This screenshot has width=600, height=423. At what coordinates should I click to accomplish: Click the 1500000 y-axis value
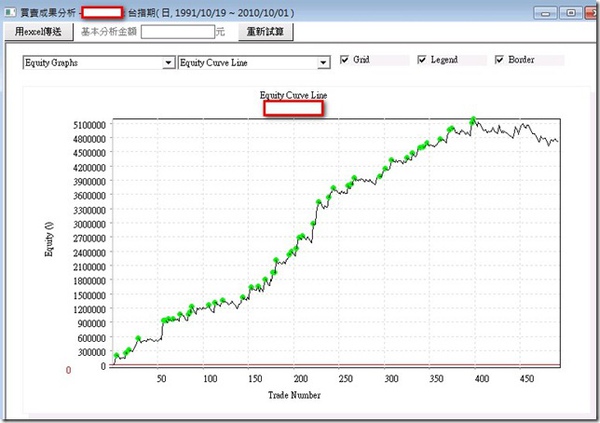pos(89,295)
